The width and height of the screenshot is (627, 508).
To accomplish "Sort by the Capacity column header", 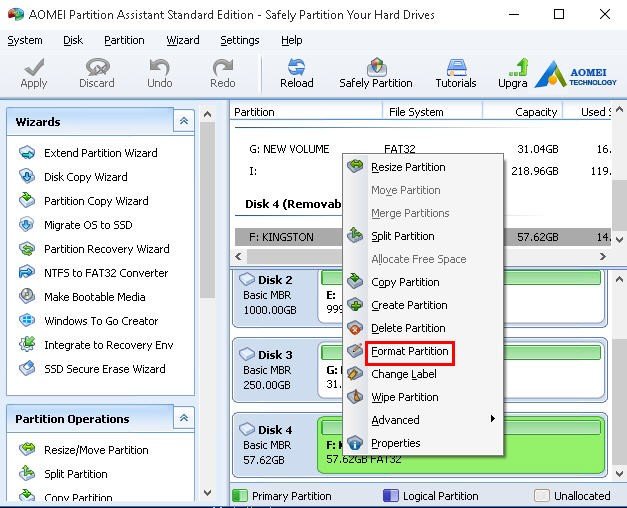I will pyautogui.click(x=523, y=112).
